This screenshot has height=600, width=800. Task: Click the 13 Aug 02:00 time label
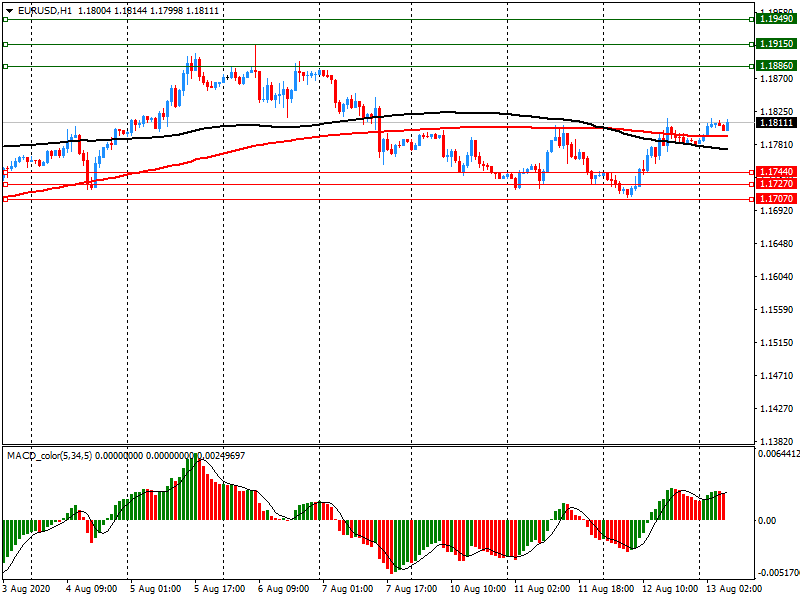(734, 589)
